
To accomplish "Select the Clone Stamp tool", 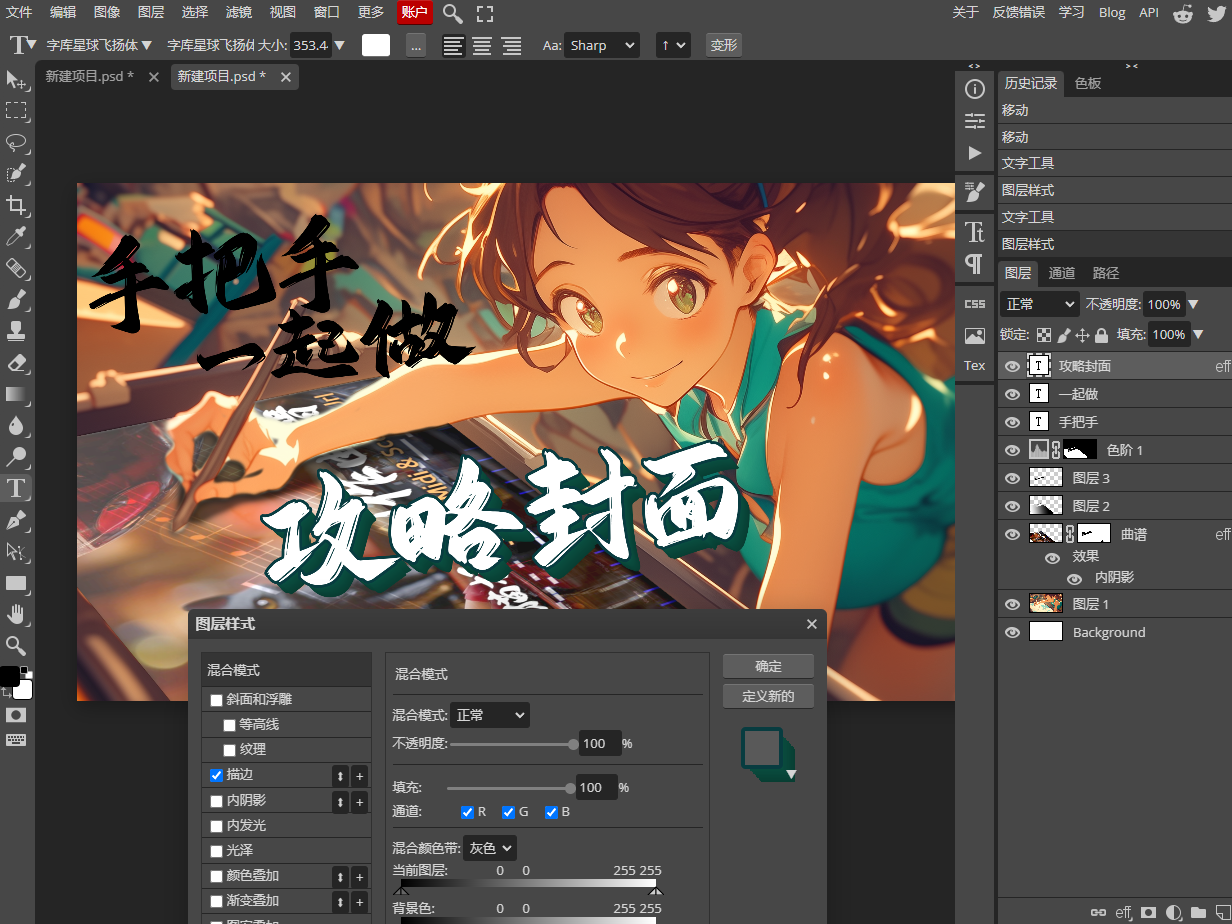I will [16, 331].
